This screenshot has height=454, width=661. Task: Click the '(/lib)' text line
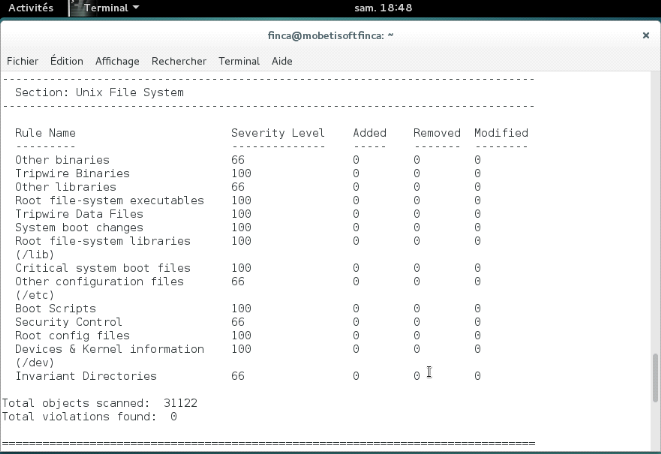(x=35, y=254)
